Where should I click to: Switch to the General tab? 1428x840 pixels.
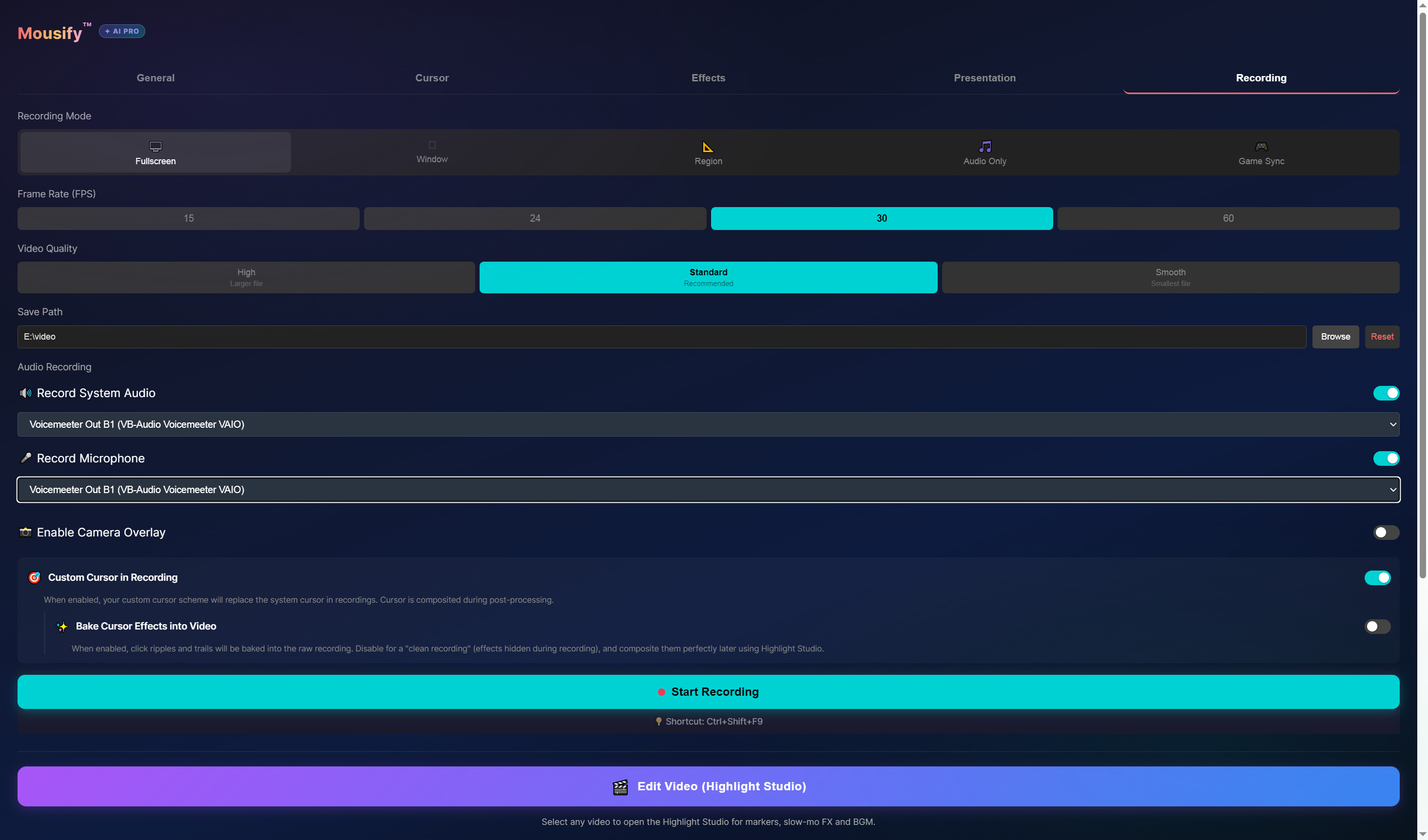pyautogui.click(x=155, y=78)
